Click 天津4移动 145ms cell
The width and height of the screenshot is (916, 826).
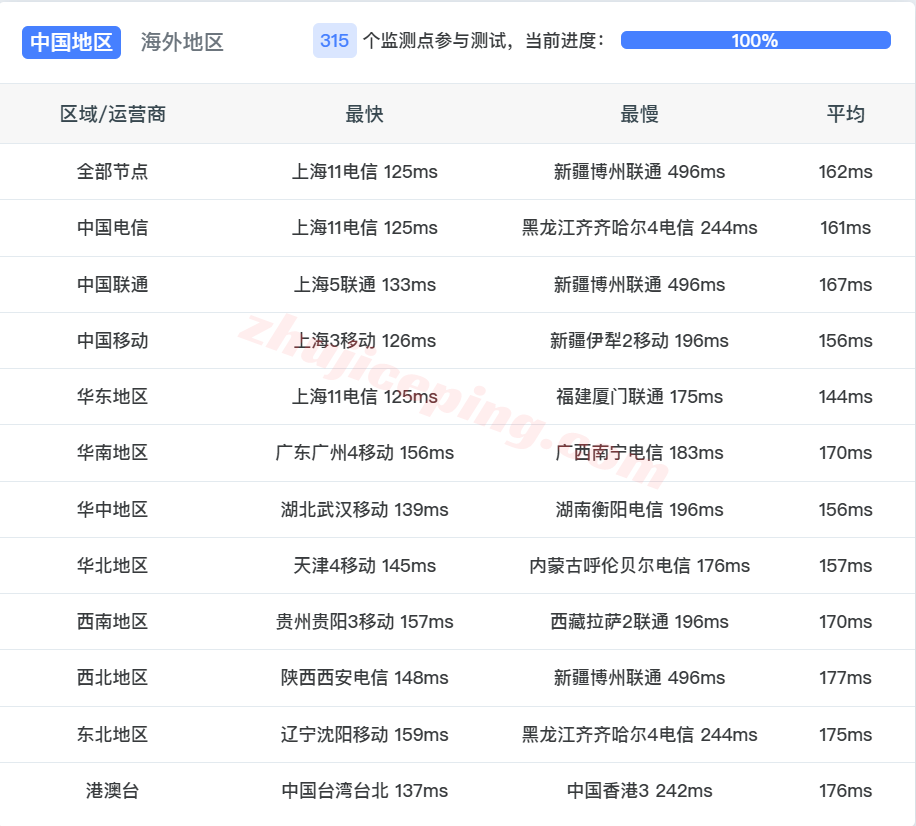[365, 565]
